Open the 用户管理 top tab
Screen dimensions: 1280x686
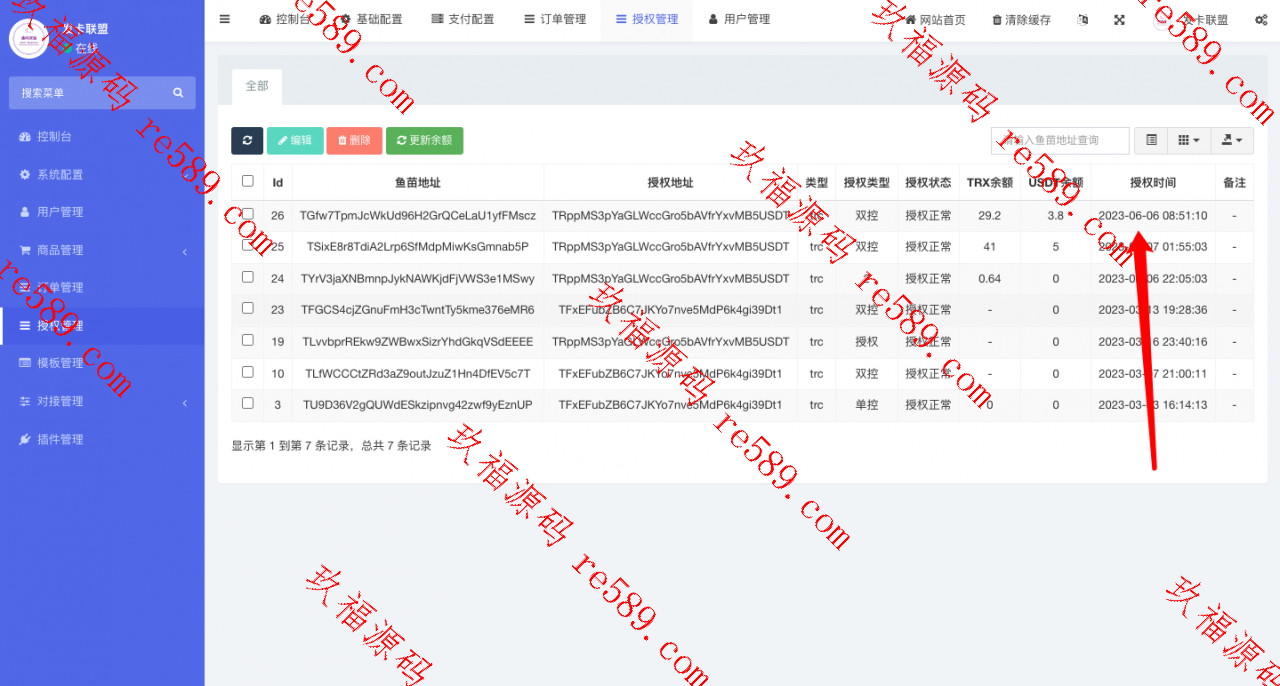click(x=739, y=19)
